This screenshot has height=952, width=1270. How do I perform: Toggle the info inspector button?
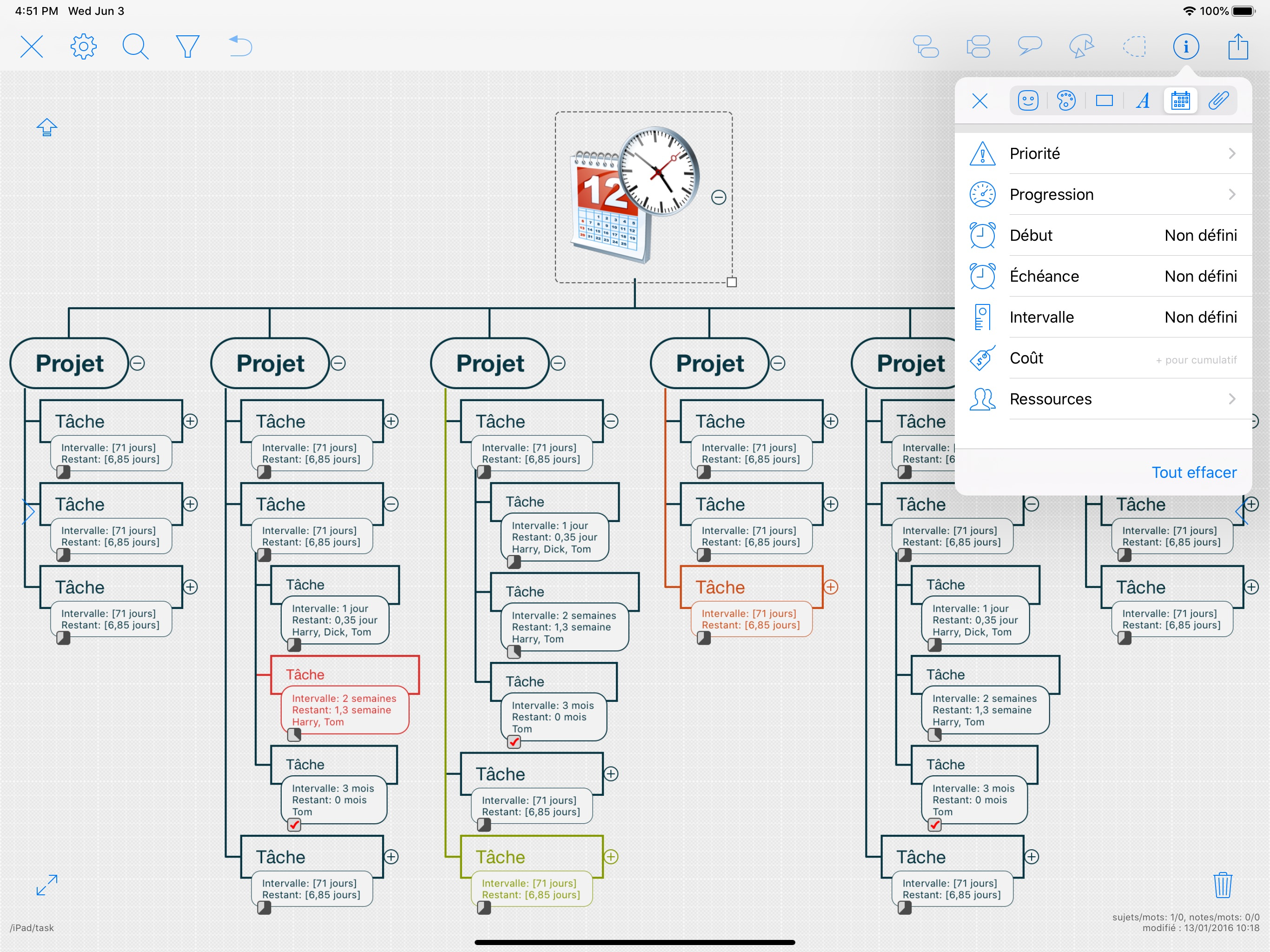1185,46
